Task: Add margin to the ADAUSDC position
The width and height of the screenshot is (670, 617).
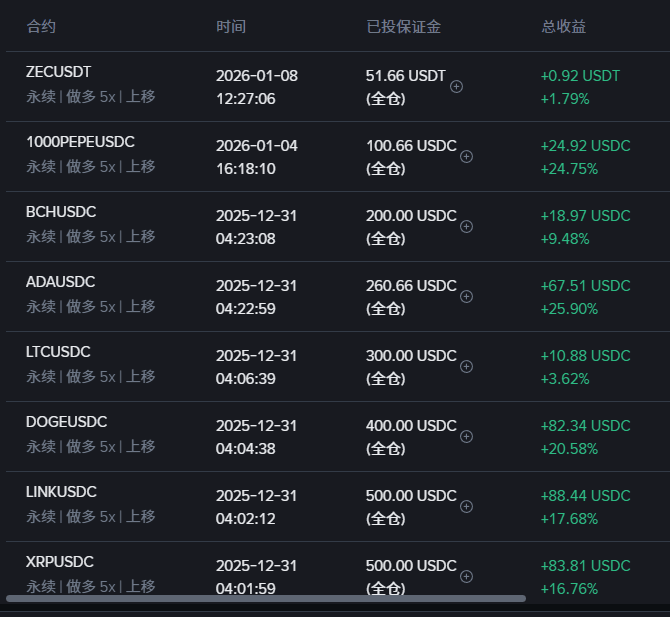Action: coord(466,297)
